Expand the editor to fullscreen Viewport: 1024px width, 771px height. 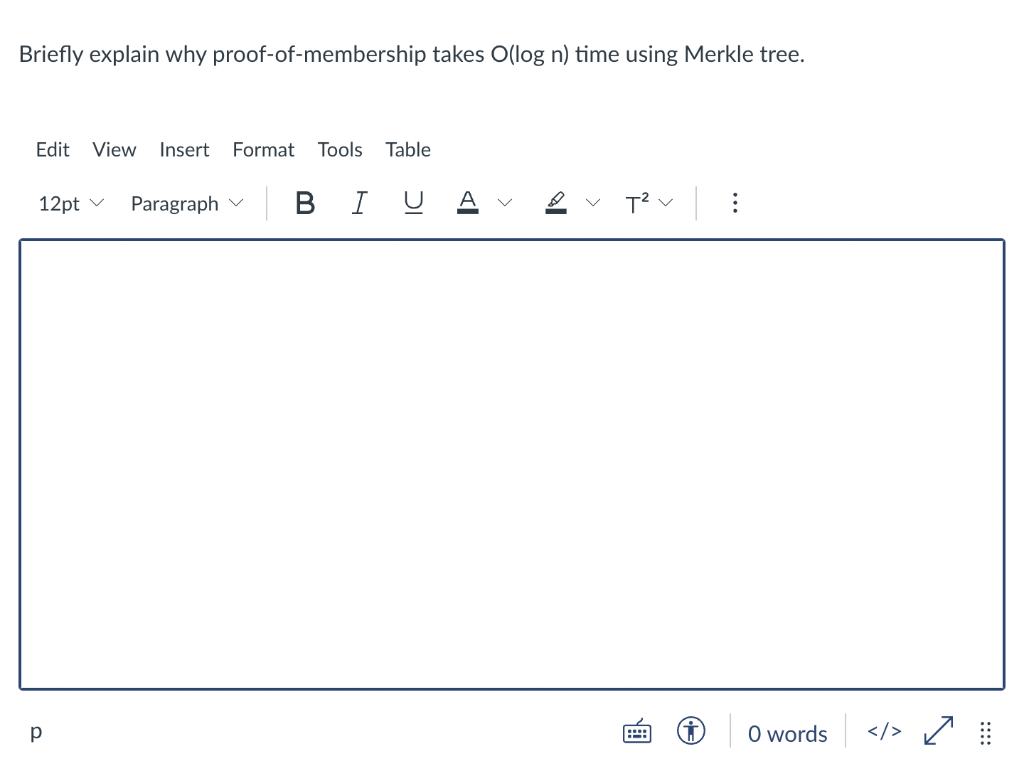click(x=938, y=731)
